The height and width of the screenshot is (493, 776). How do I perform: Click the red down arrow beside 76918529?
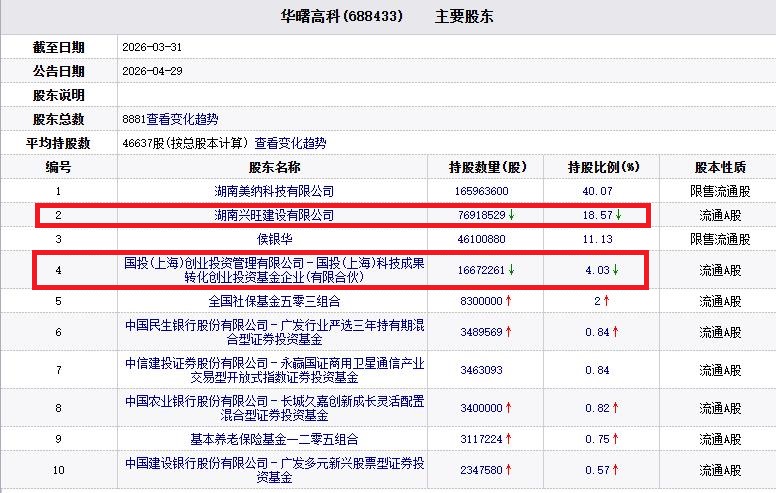tap(512, 215)
